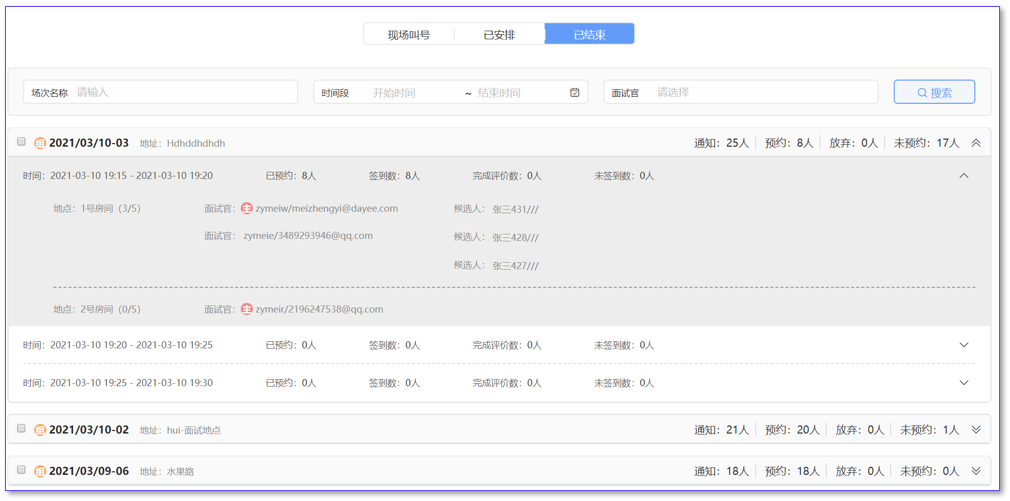Click session title 2021/03/09-06
The width and height of the screenshot is (1010, 501).
click(89, 471)
